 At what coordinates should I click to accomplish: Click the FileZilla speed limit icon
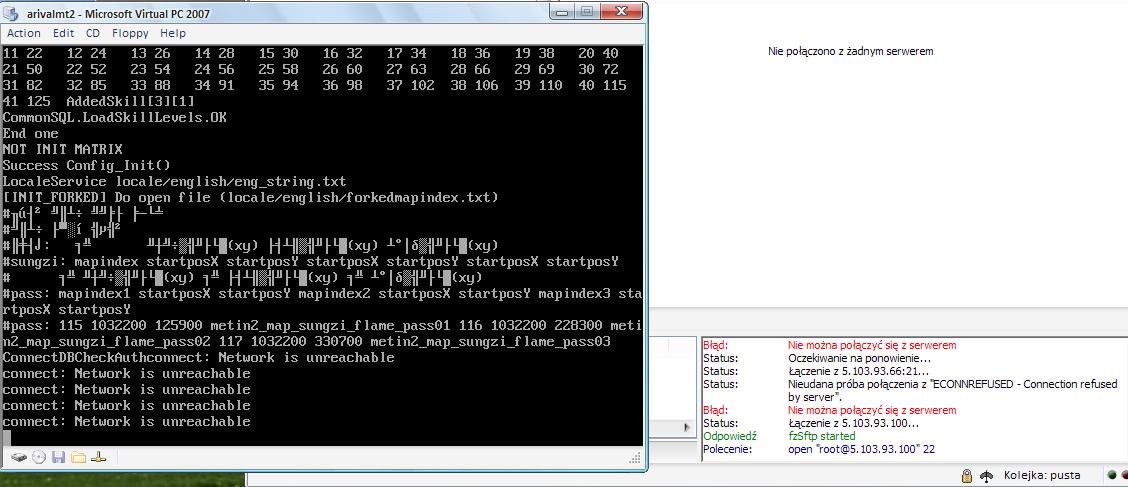pos(988,475)
